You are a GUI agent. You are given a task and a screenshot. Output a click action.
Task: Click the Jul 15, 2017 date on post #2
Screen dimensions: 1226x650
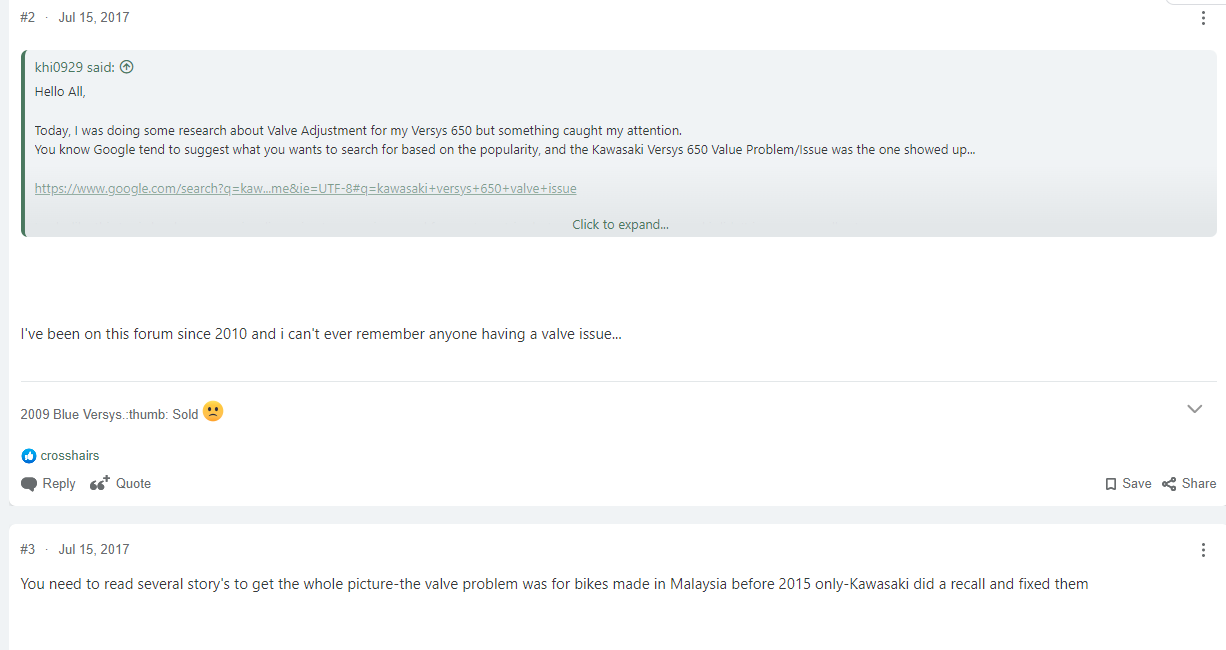[x=94, y=18]
